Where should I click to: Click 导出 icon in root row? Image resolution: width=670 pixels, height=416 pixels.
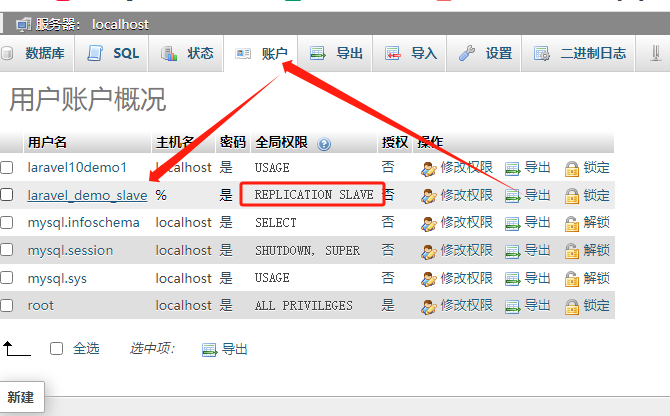coord(512,307)
